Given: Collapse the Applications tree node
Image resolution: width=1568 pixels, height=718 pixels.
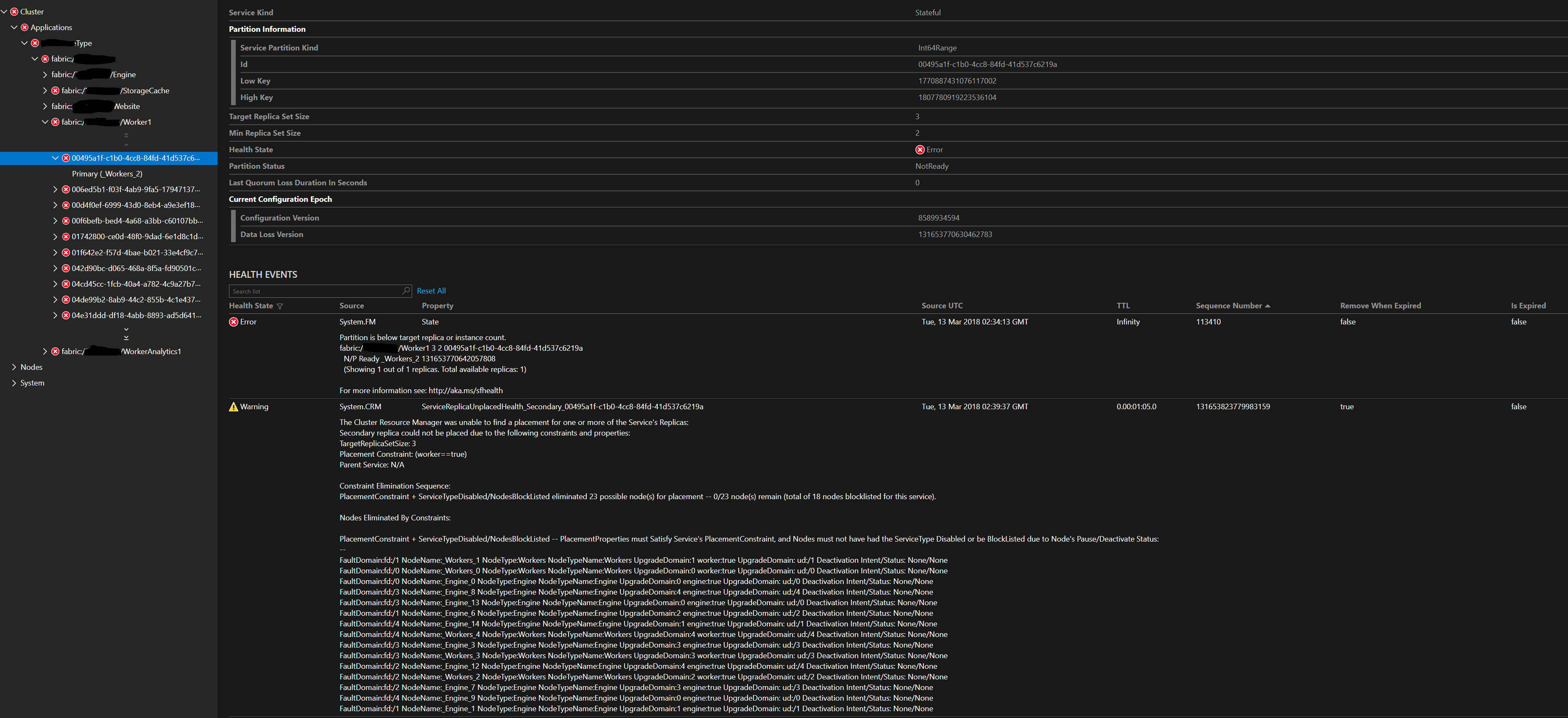Looking at the screenshot, I should click(x=14, y=27).
